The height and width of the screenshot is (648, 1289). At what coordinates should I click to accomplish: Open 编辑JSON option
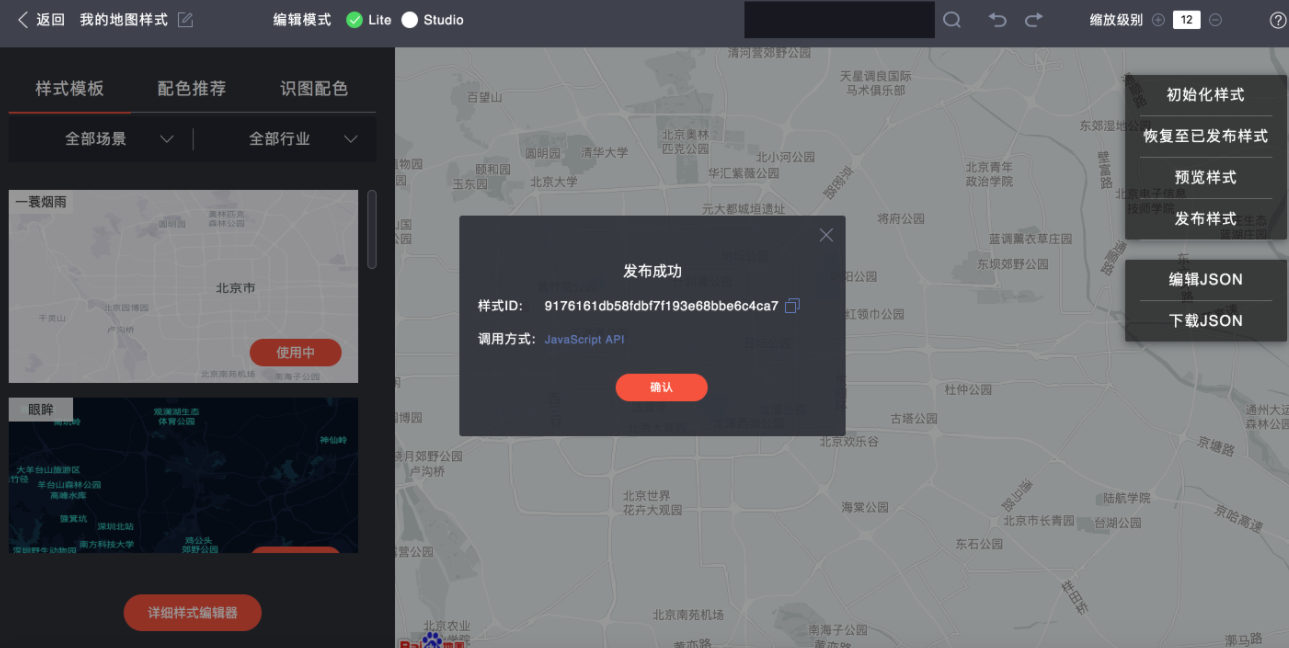point(1206,280)
